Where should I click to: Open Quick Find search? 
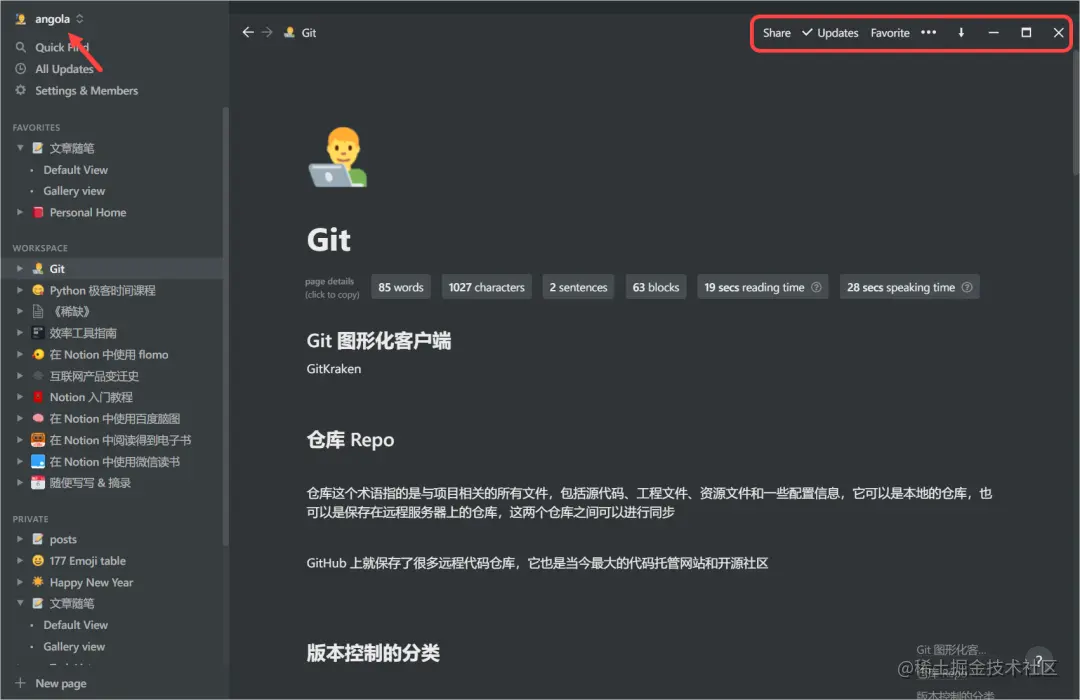click(60, 46)
